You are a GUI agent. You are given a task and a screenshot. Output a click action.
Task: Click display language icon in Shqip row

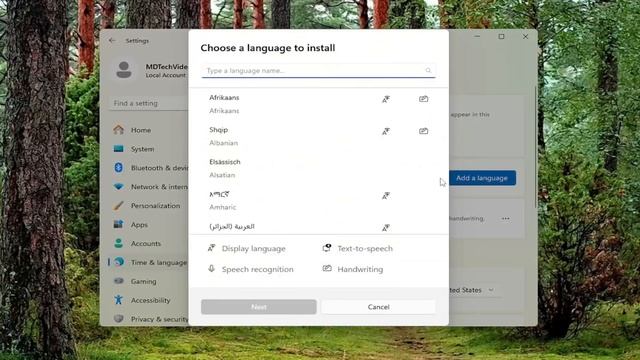coord(386,131)
